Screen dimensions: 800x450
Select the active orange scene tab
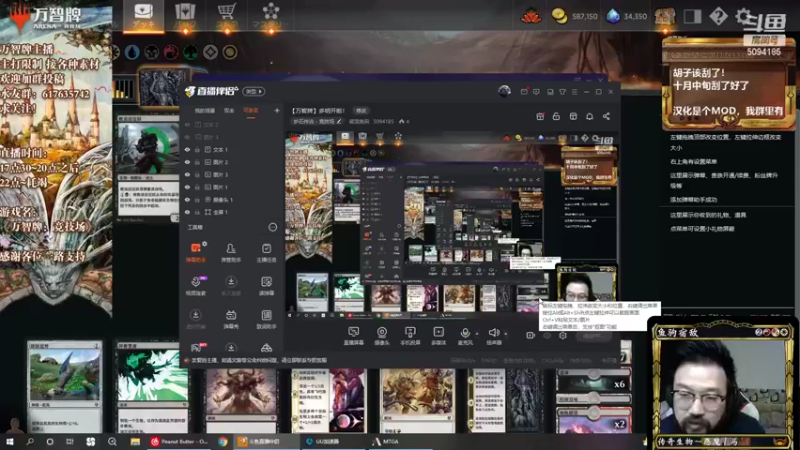tap(251, 111)
